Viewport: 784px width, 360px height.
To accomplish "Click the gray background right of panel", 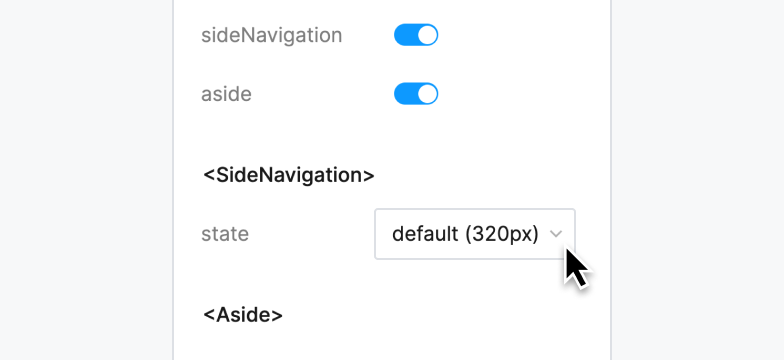I will [698, 180].
